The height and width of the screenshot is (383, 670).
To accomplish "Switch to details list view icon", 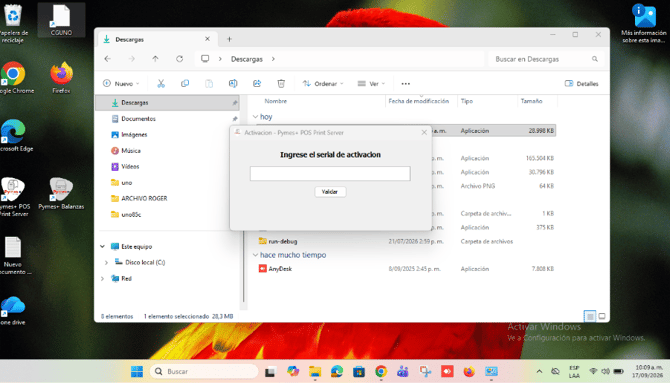I will [x=590, y=316].
